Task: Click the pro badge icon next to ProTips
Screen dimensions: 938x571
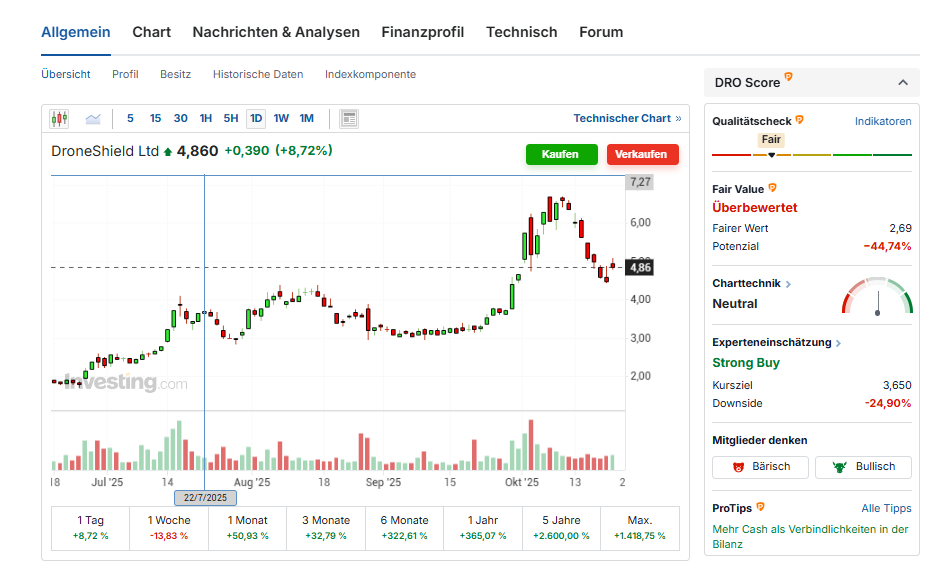Action: [761, 507]
